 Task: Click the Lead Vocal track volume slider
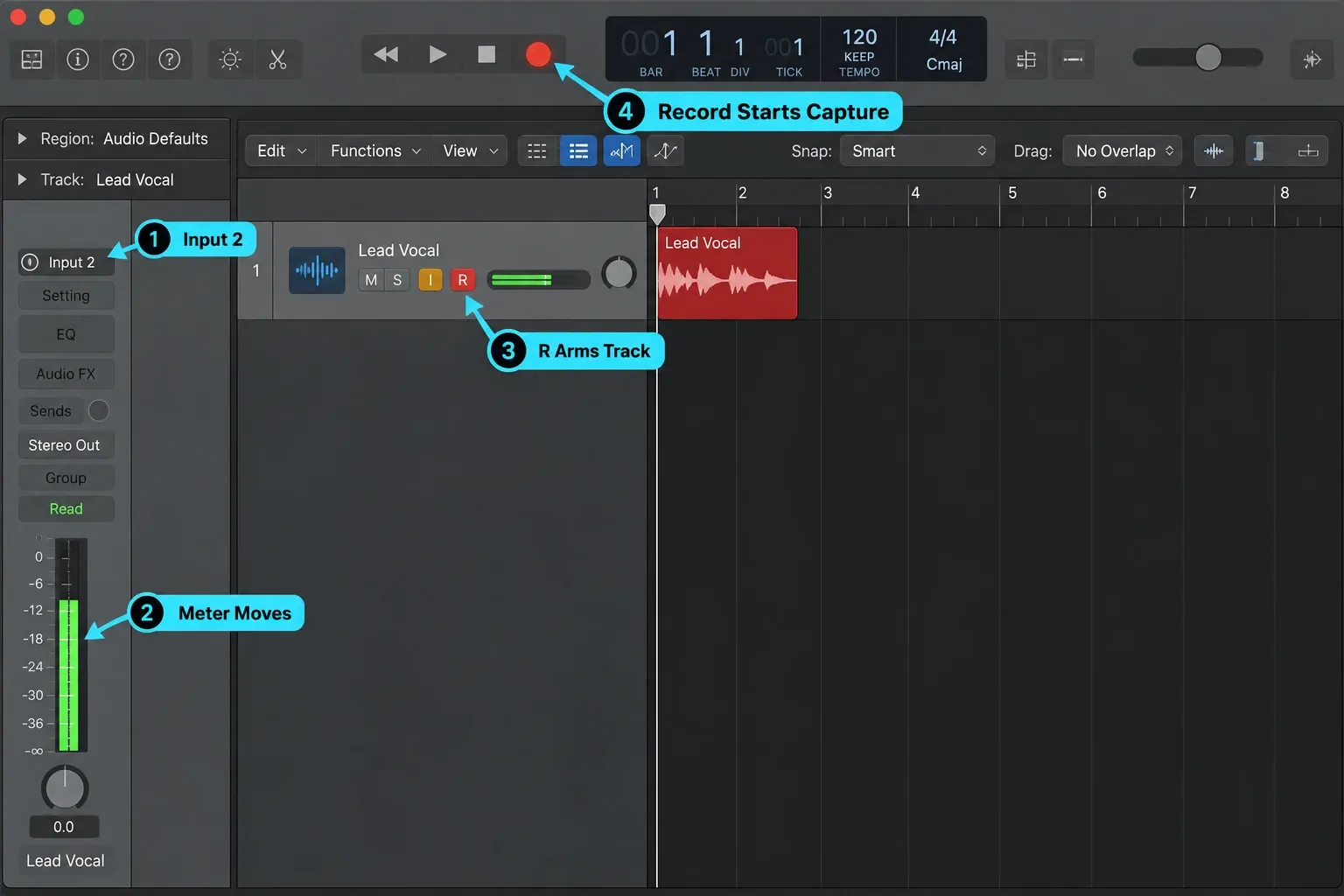click(x=538, y=280)
